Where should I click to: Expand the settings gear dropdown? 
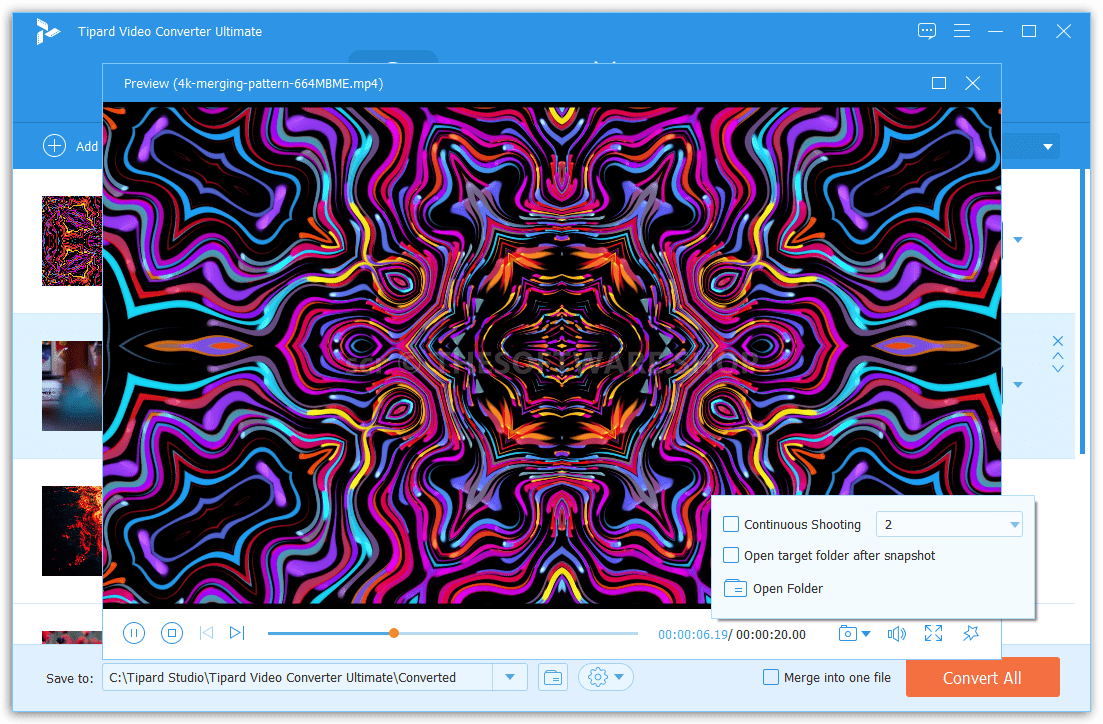pos(605,677)
